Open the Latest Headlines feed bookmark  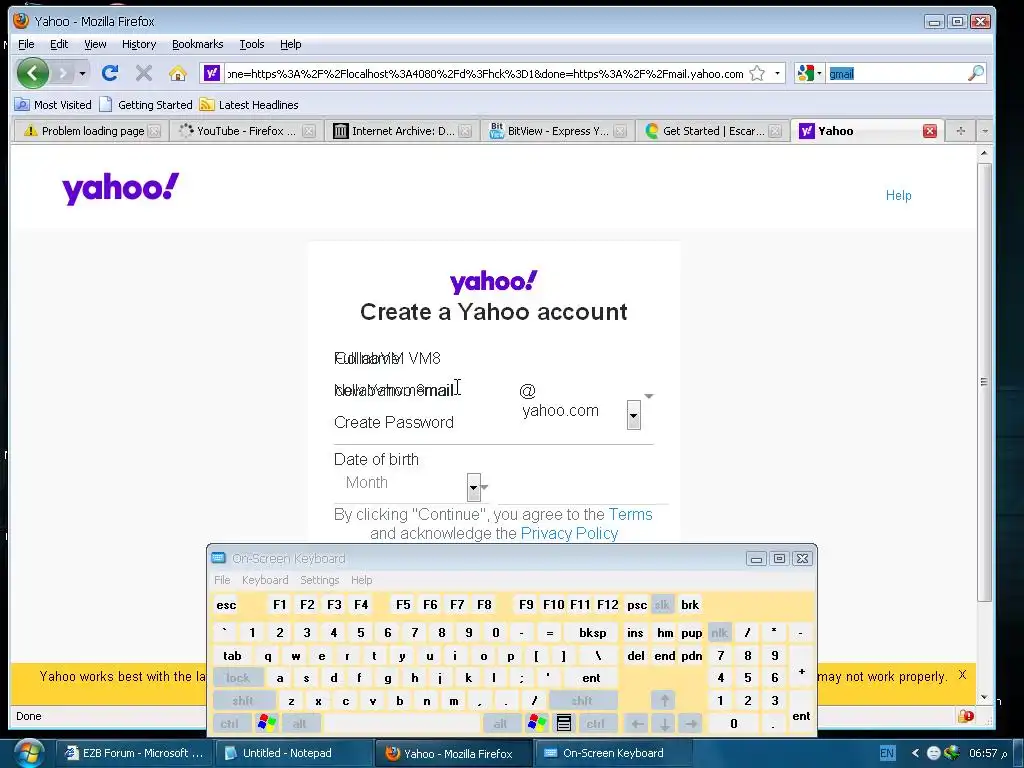click(249, 104)
